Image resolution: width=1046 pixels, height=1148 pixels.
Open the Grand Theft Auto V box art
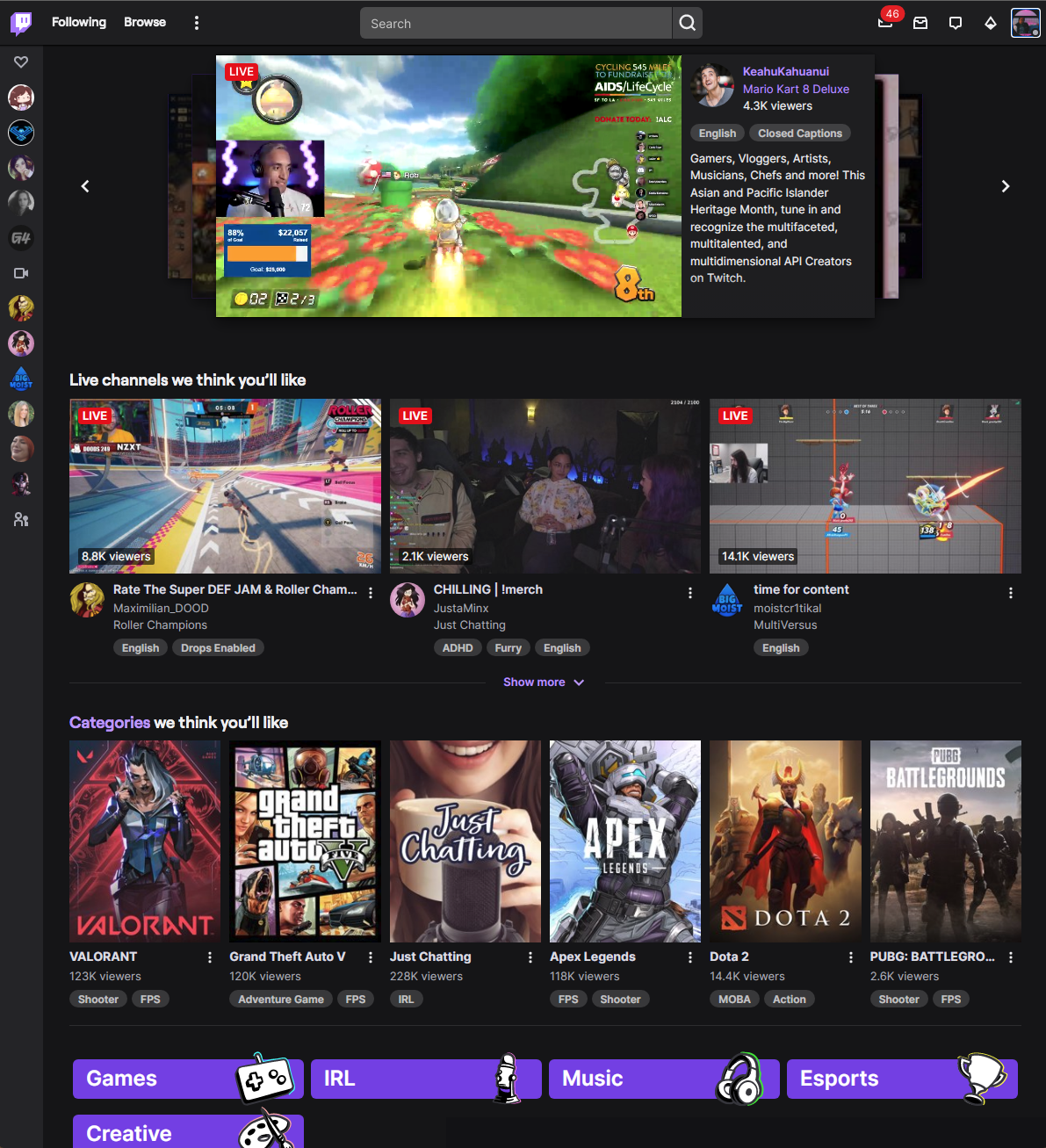(x=305, y=841)
